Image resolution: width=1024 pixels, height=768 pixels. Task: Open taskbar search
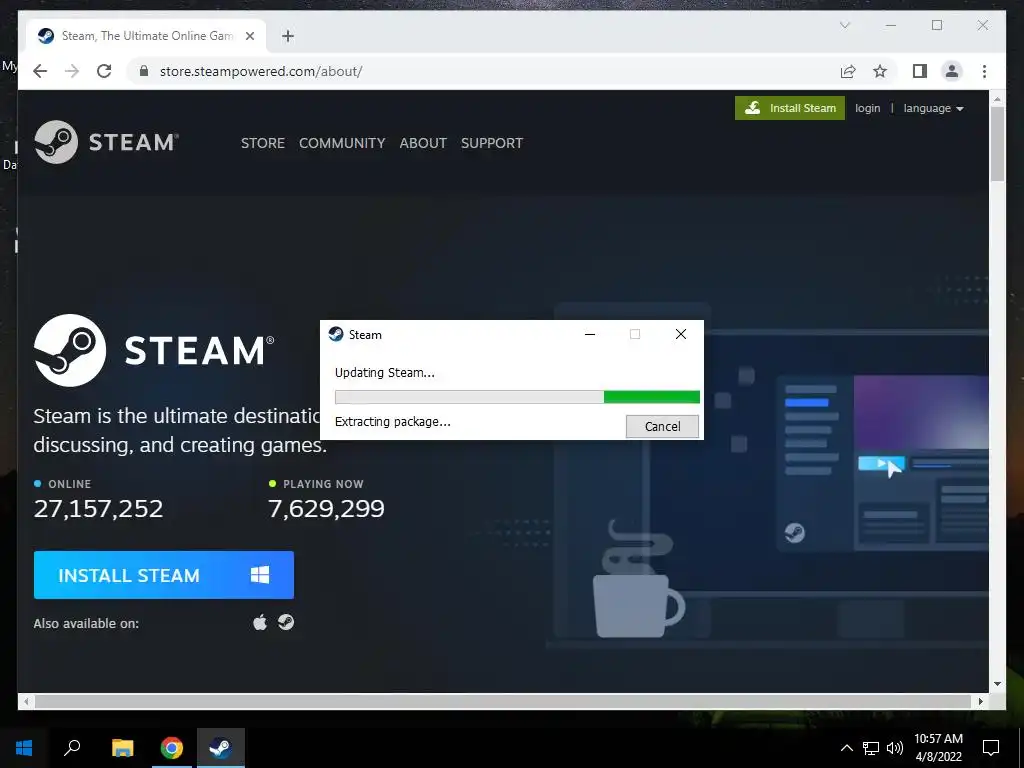(x=72, y=748)
